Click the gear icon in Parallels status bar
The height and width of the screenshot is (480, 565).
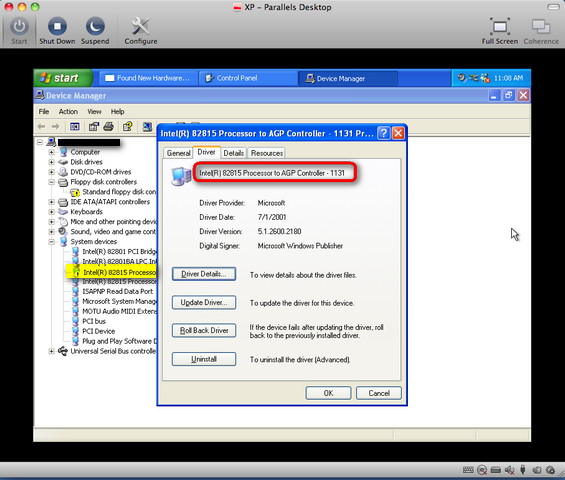[550, 470]
